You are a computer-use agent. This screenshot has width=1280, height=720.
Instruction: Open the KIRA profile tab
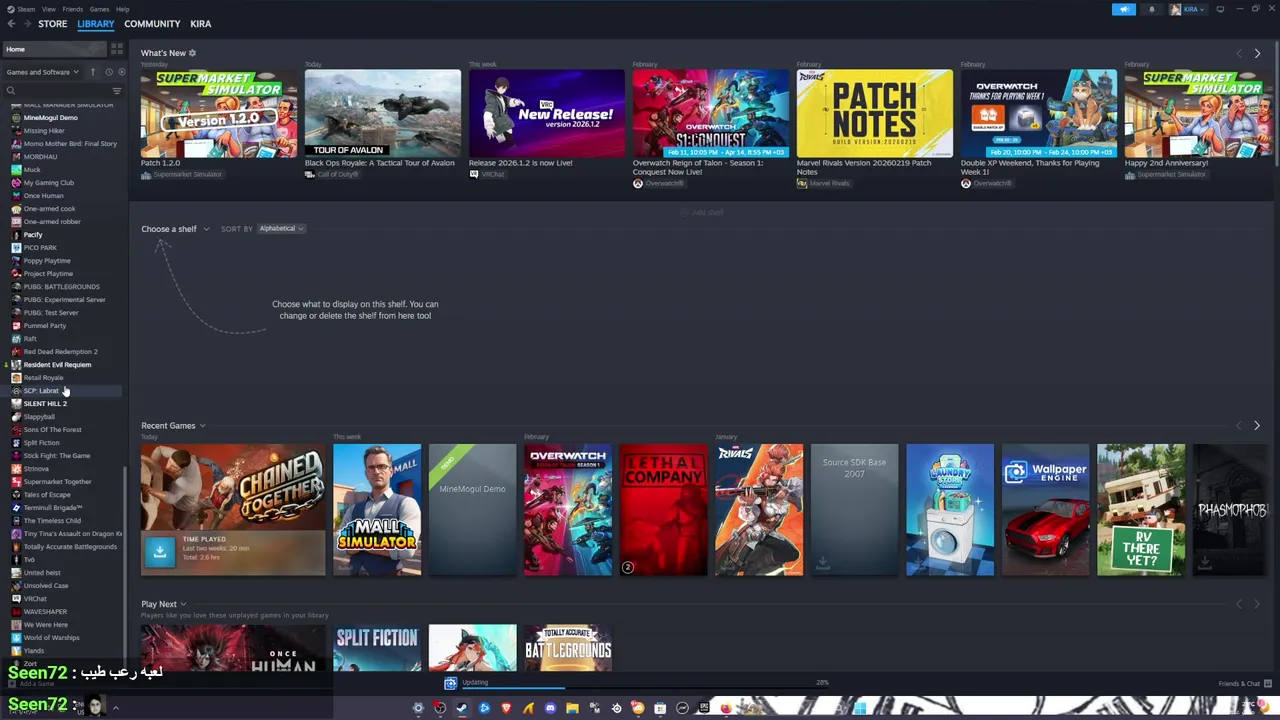(201, 24)
